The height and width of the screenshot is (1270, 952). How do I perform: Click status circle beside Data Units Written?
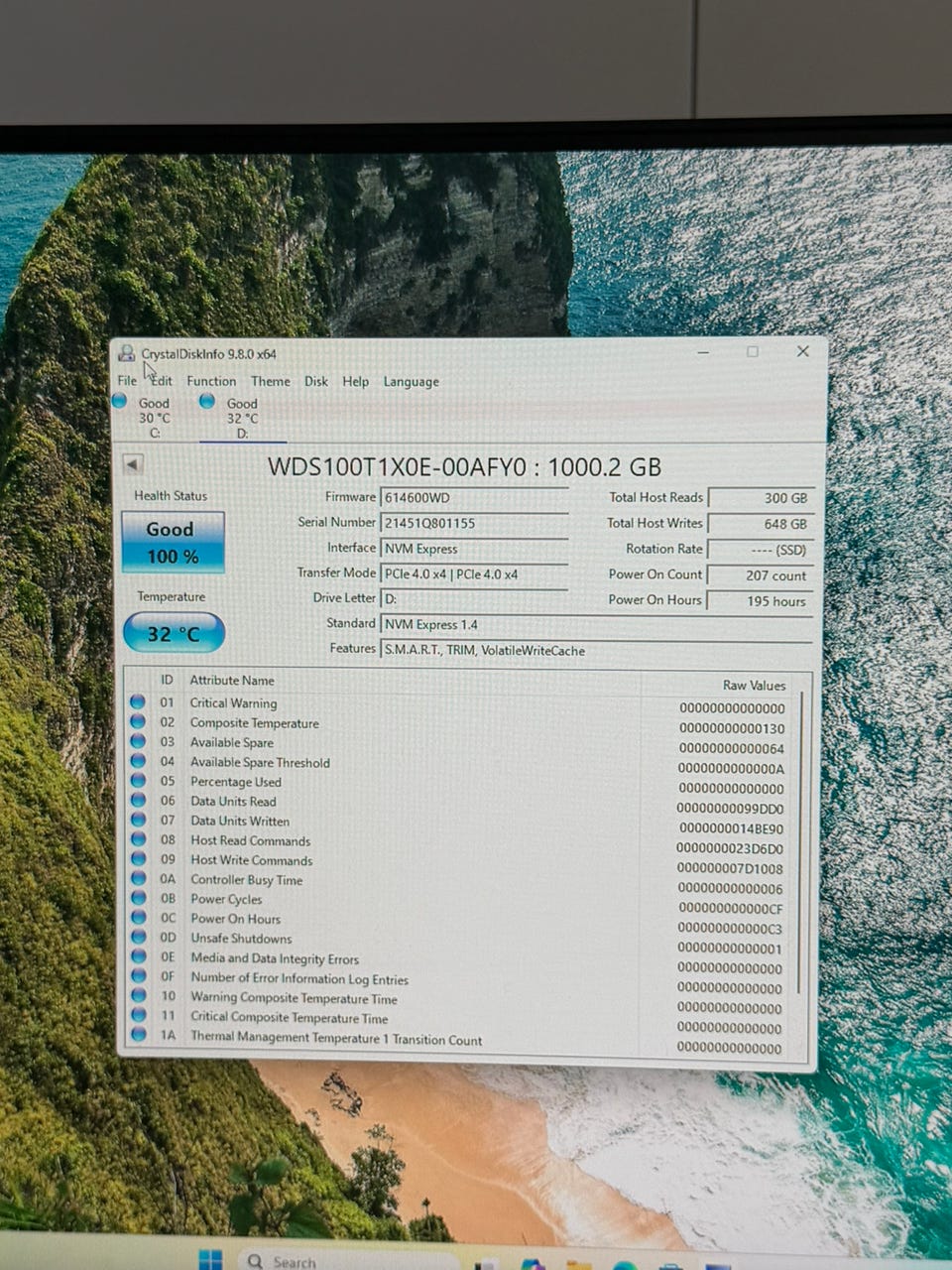pos(138,820)
